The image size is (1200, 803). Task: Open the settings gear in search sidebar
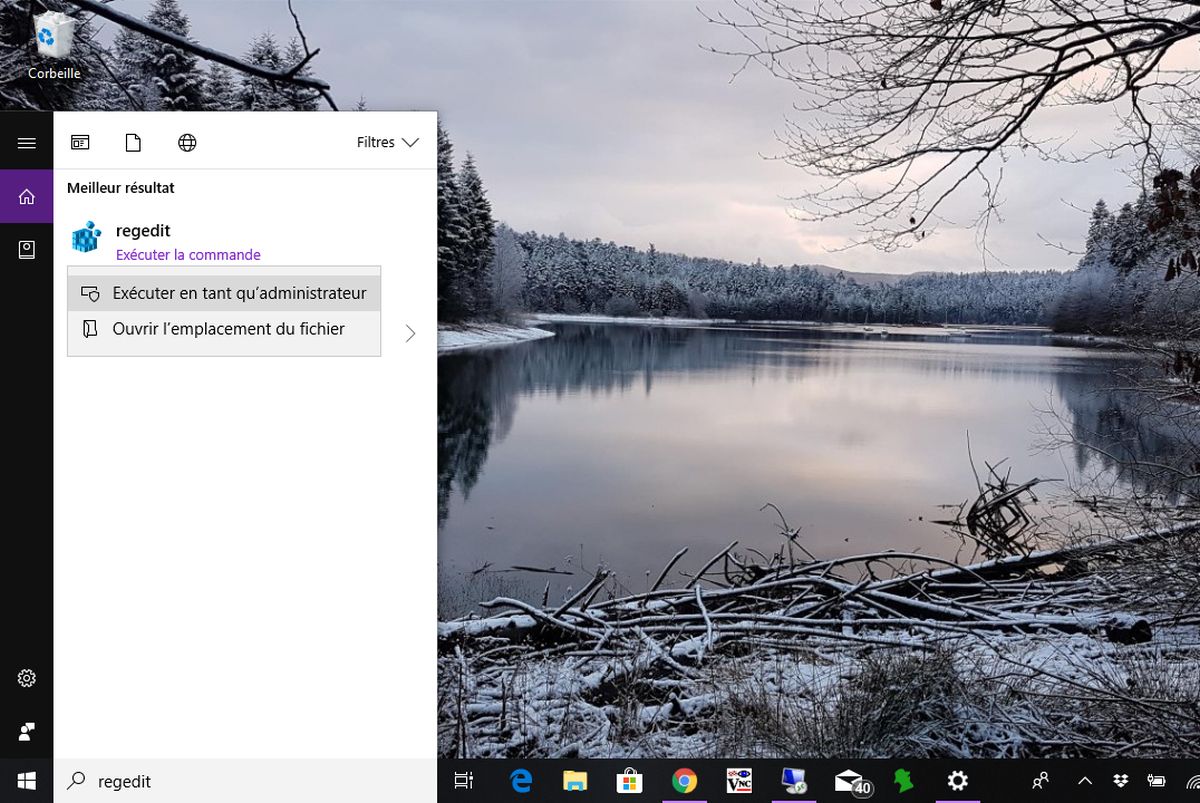(x=27, y=679)
